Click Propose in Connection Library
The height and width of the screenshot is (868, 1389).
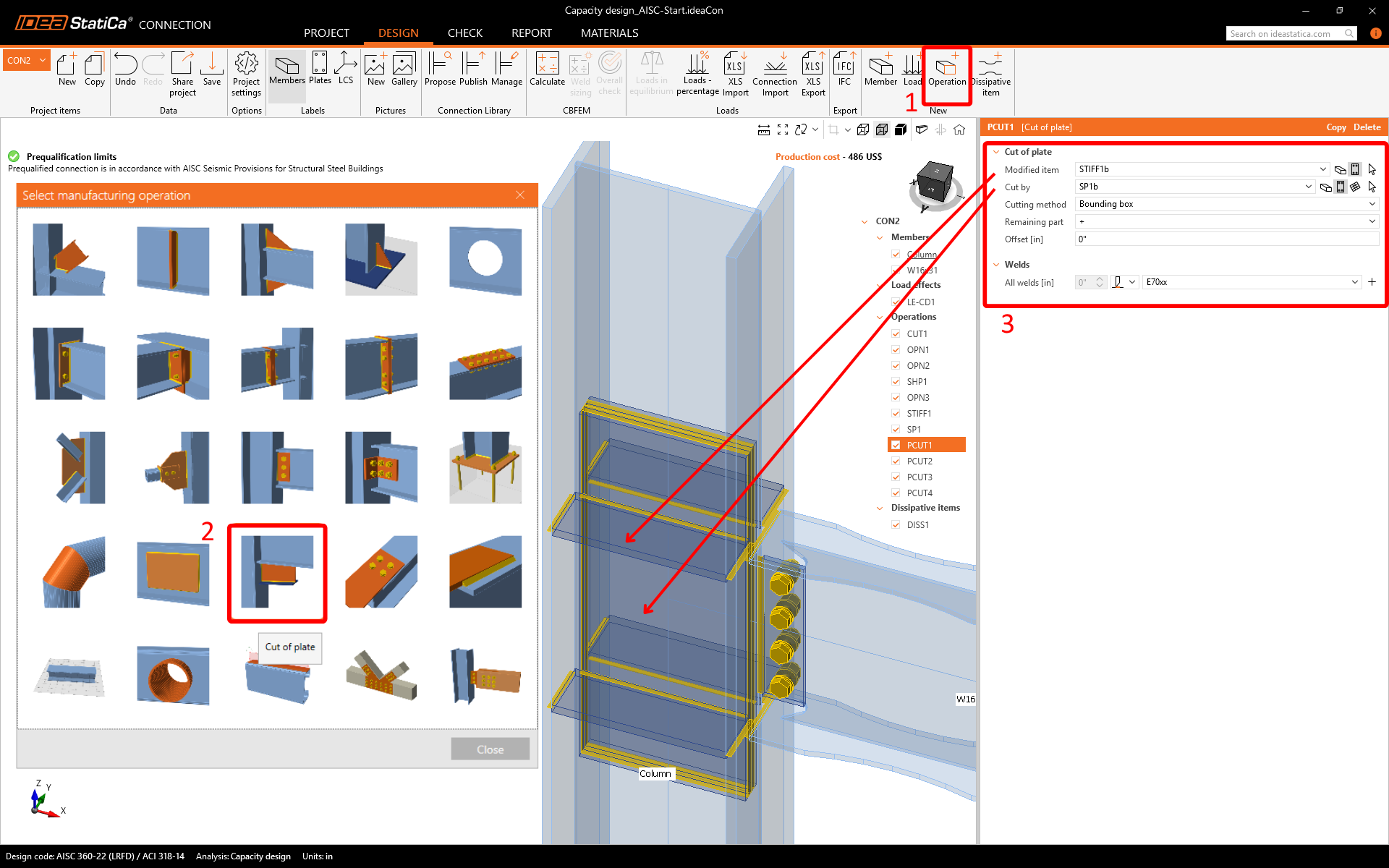click(x=440, y=69)
